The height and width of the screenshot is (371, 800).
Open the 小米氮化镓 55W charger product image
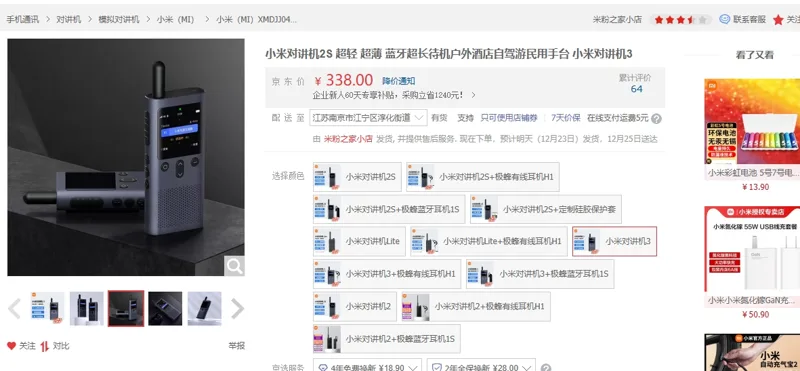point(752,249)
